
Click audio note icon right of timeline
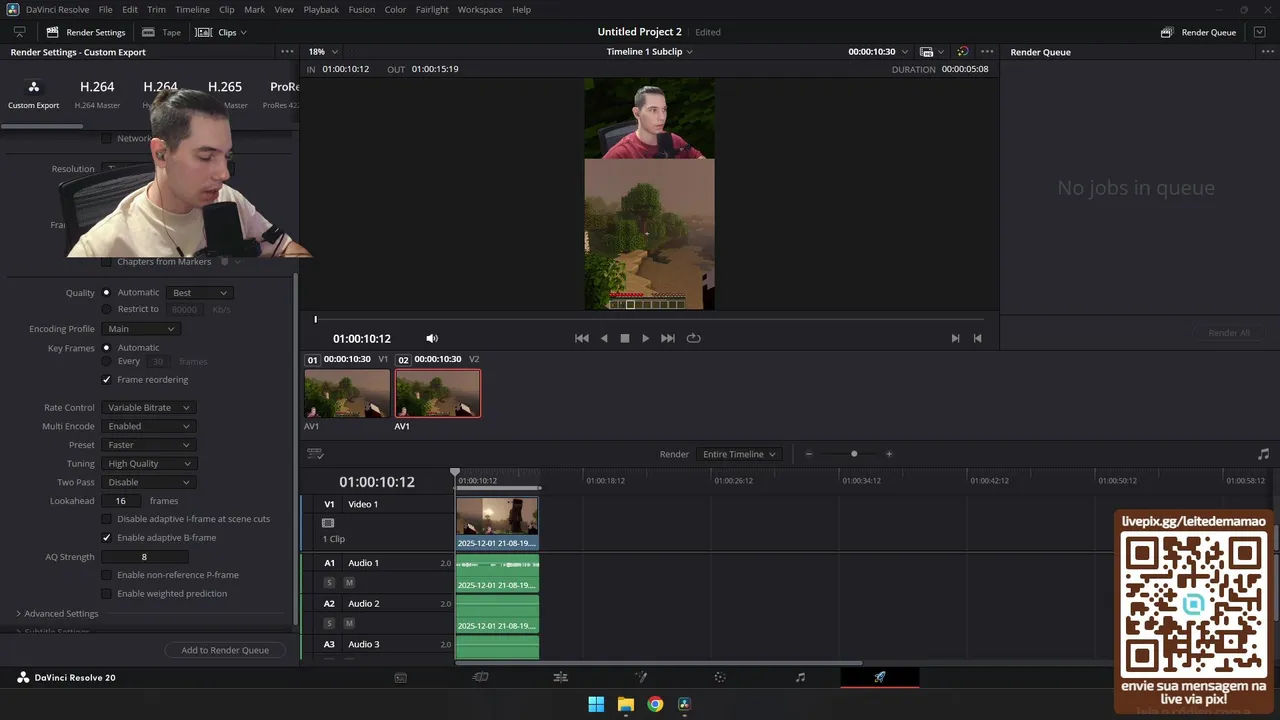coord(1263,454)
